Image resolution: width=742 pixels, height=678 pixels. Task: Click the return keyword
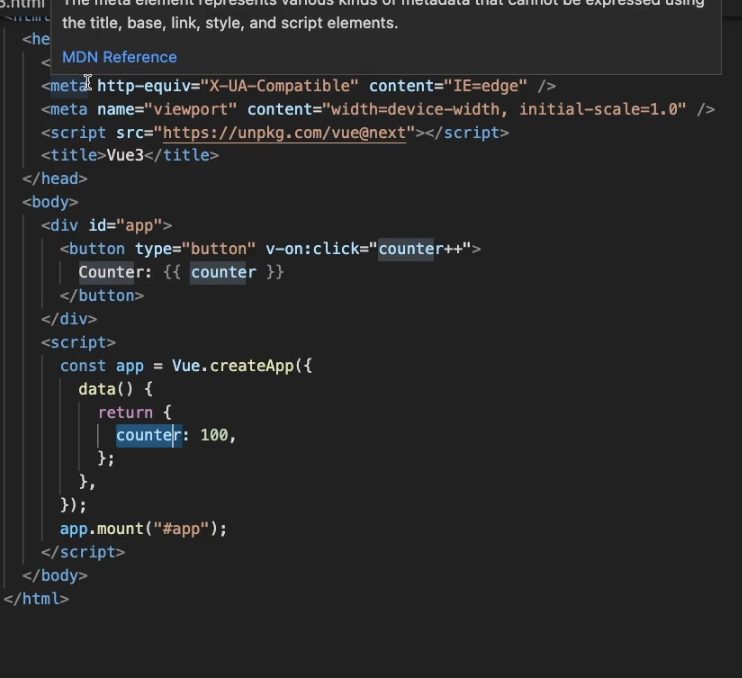(125, 413)
